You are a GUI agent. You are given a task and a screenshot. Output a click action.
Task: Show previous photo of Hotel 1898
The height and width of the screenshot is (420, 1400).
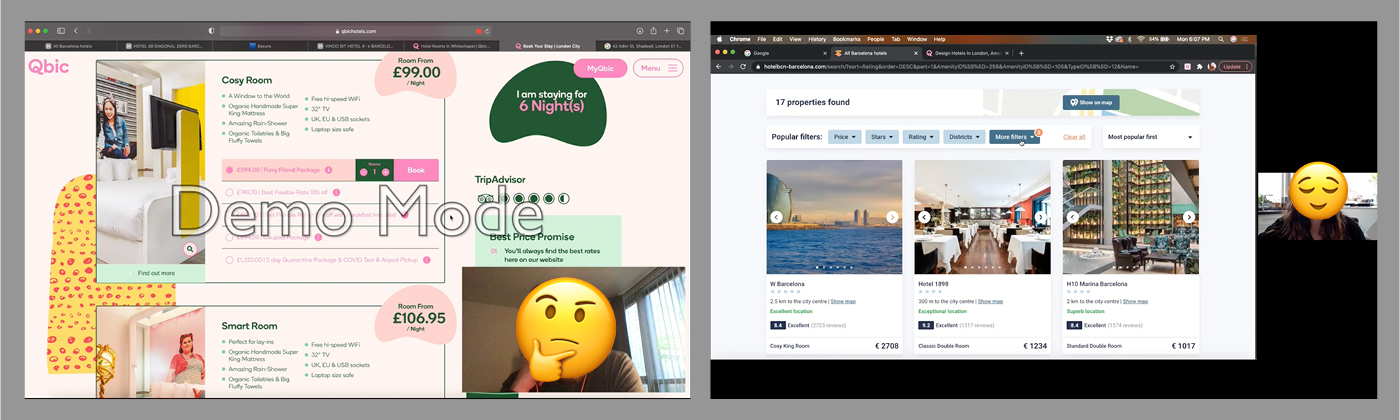point(924,217)
